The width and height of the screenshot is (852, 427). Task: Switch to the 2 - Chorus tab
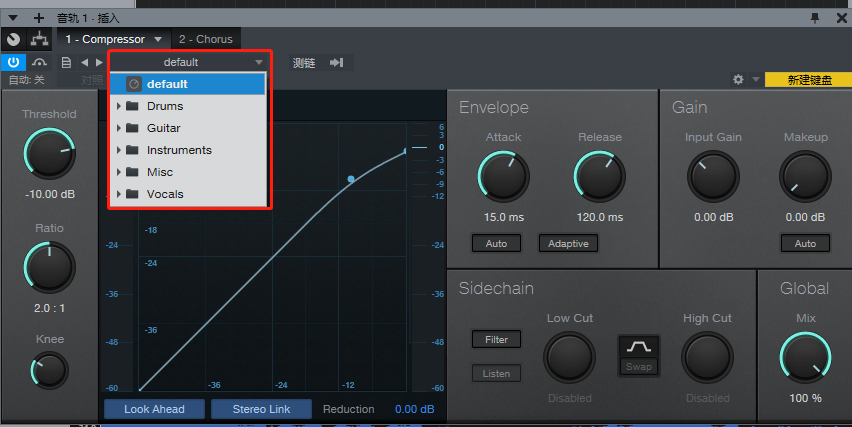[x=205, y=39]
